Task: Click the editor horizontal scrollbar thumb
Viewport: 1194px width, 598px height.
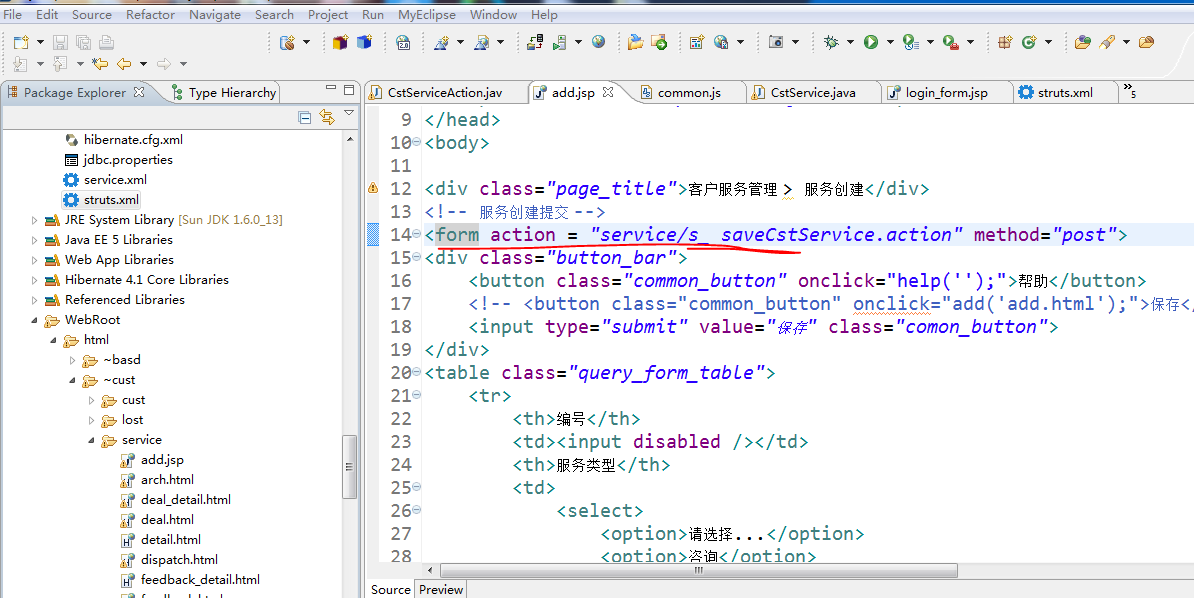Action: click(698, 571)
